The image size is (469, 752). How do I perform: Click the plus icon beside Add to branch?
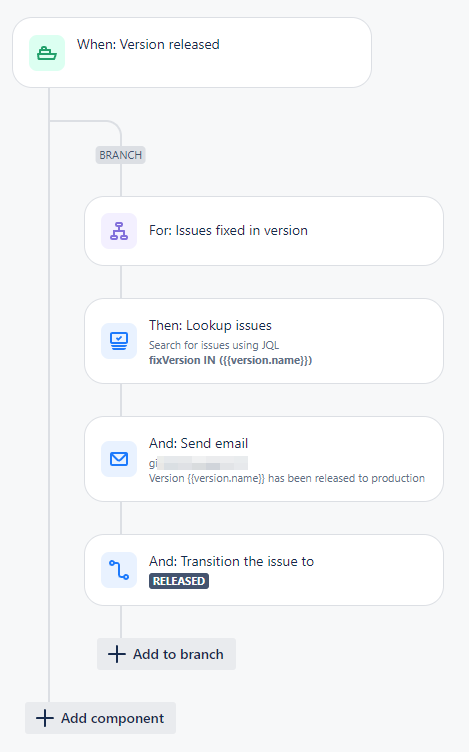(x=117, y=654)
